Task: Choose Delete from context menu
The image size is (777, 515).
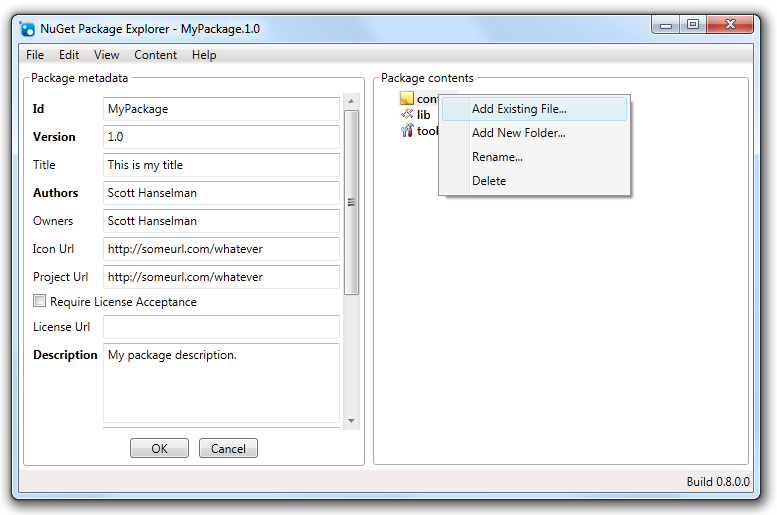Action: 534,181
